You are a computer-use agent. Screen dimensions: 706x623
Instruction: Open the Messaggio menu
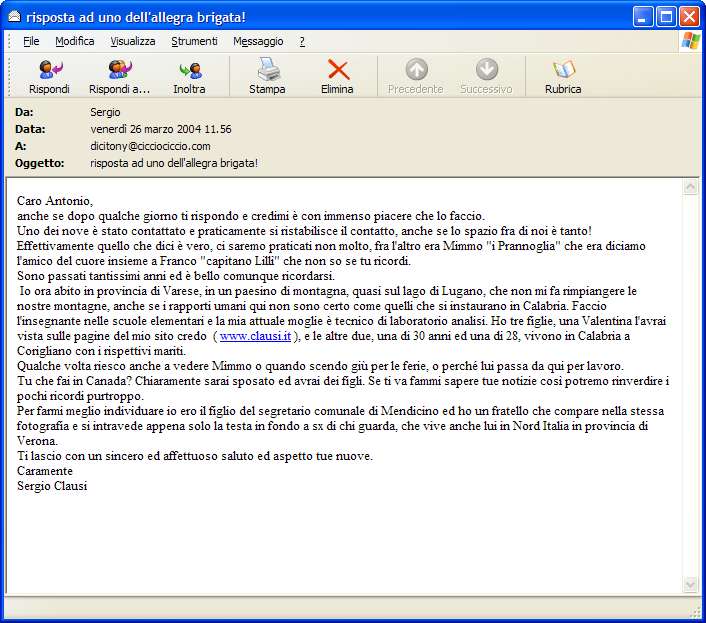[x=258, y=41]
